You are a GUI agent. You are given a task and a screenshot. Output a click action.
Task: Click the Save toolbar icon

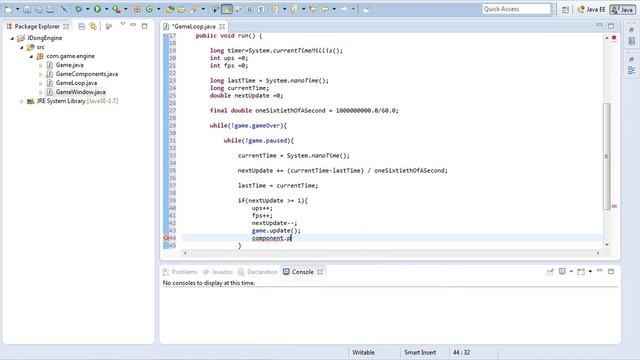27,9
